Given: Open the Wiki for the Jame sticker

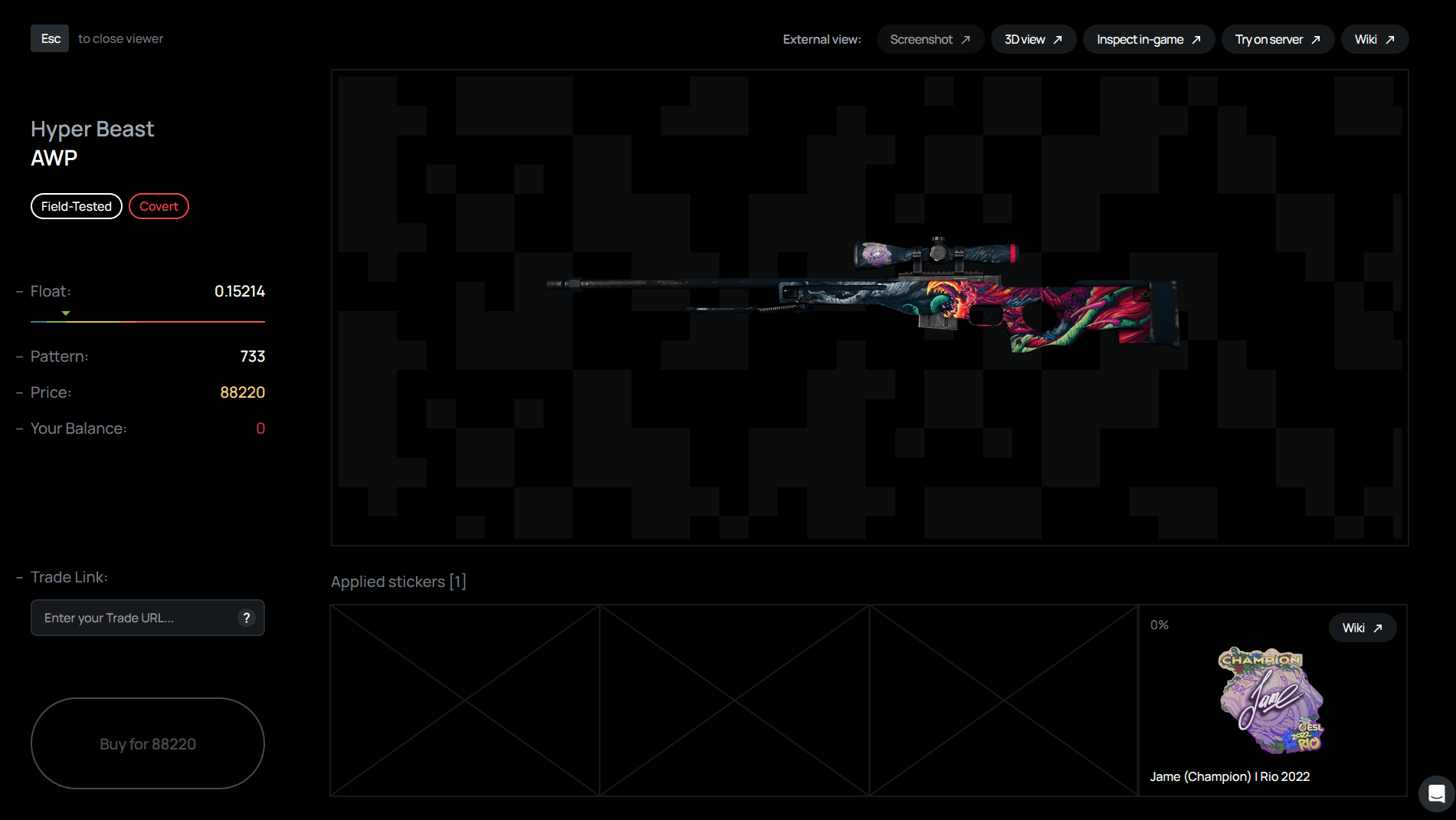Looking at the screenshot, I should pos(1361,627).
